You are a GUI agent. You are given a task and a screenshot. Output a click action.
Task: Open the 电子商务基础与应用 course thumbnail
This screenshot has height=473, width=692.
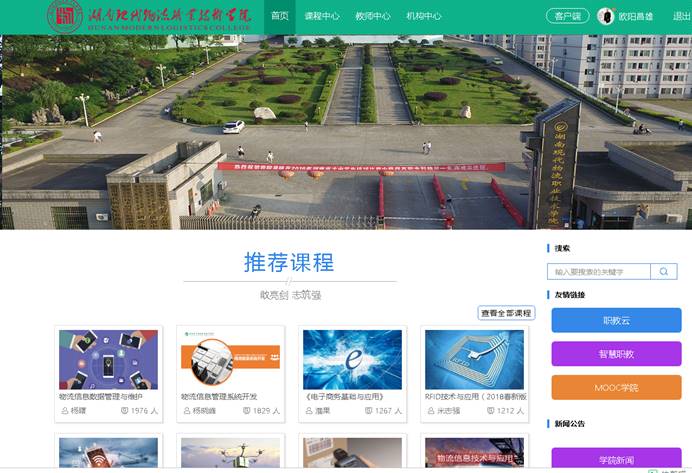click(352, 360)
